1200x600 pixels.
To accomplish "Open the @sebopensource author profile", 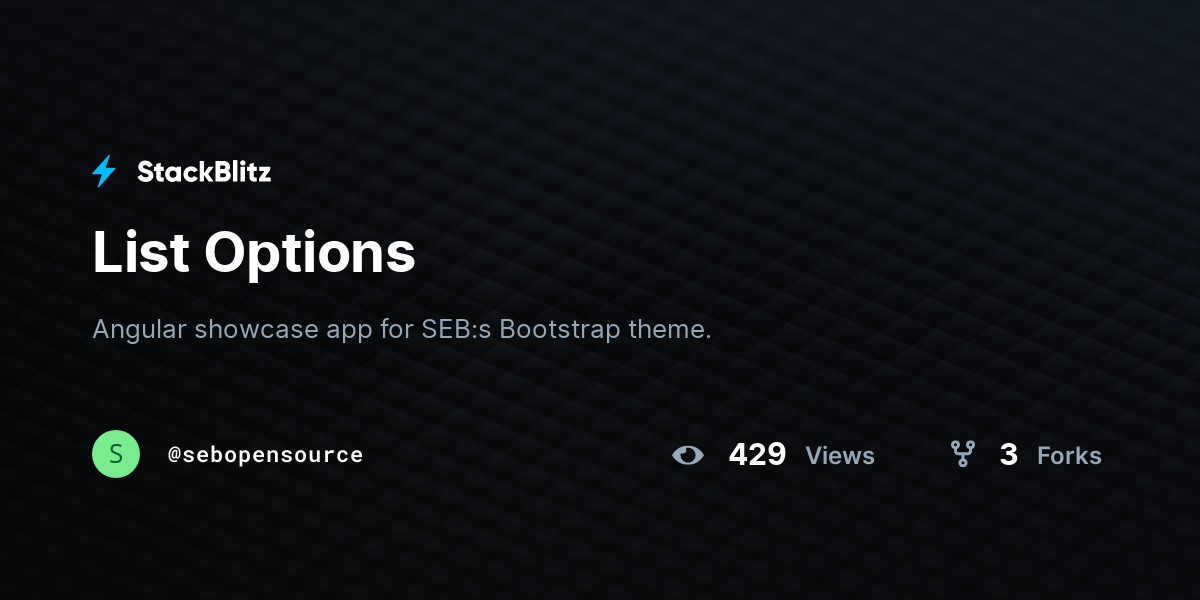I will [x=265, y=455].
